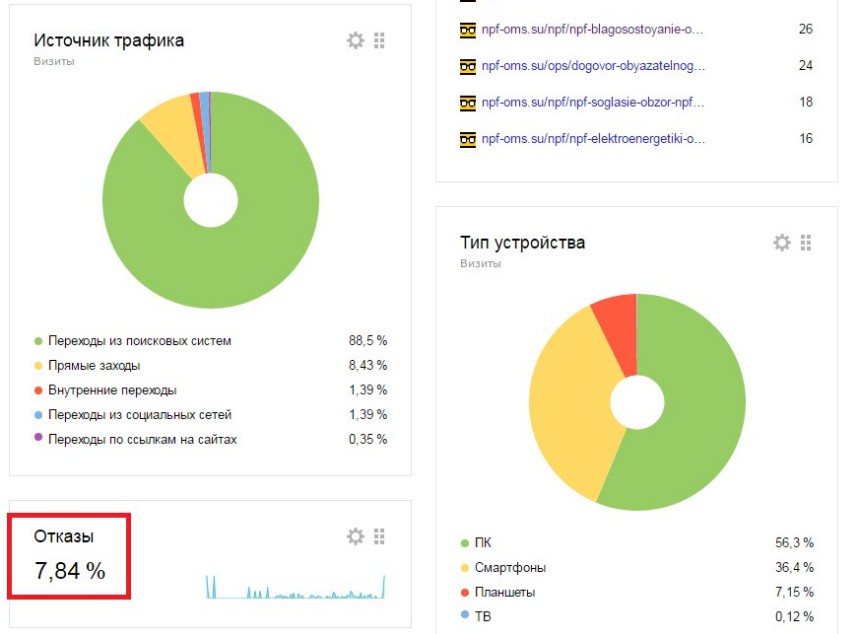
Task: Select legend label ТВ
Action: click(483, 617)
